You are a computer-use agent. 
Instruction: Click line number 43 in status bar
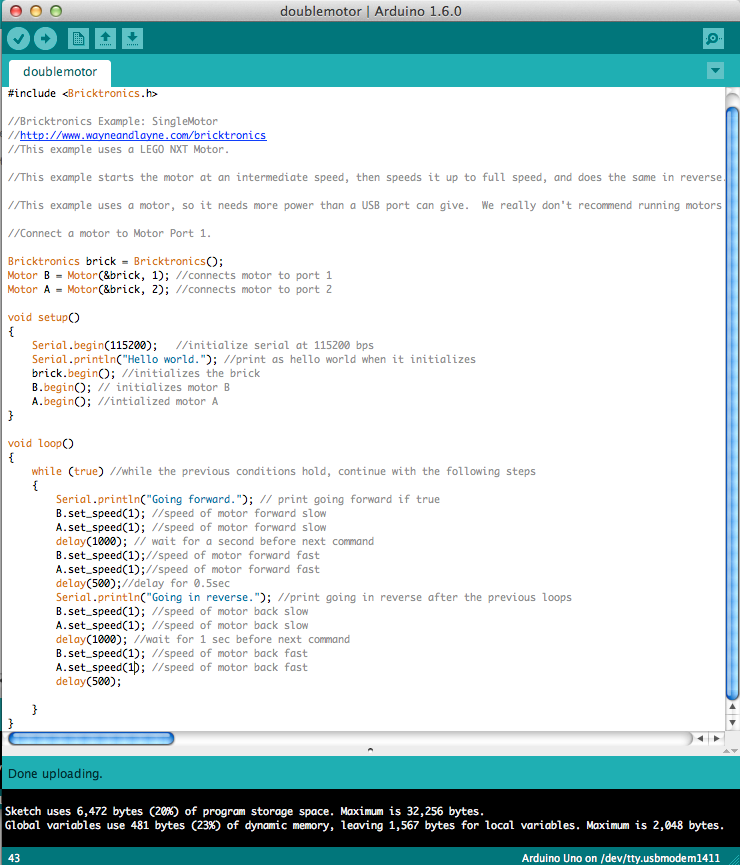point(14,858)
